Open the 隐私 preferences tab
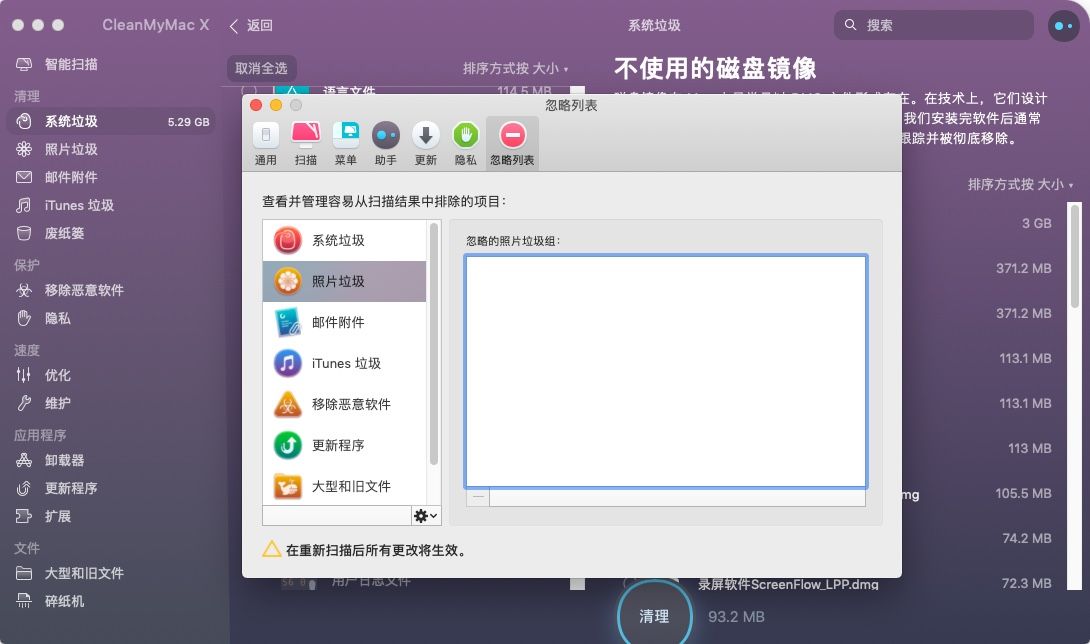This screenshot has height=644, width=1090. click(466, 144)
